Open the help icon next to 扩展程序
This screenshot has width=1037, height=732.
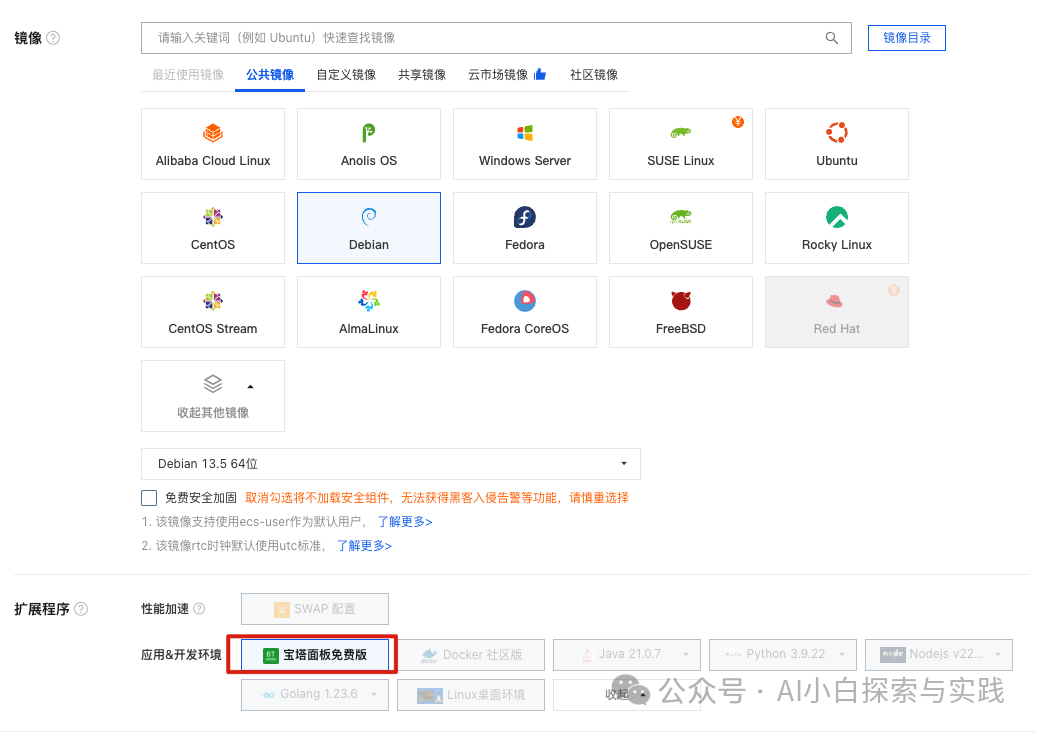[x=81, y=608]
